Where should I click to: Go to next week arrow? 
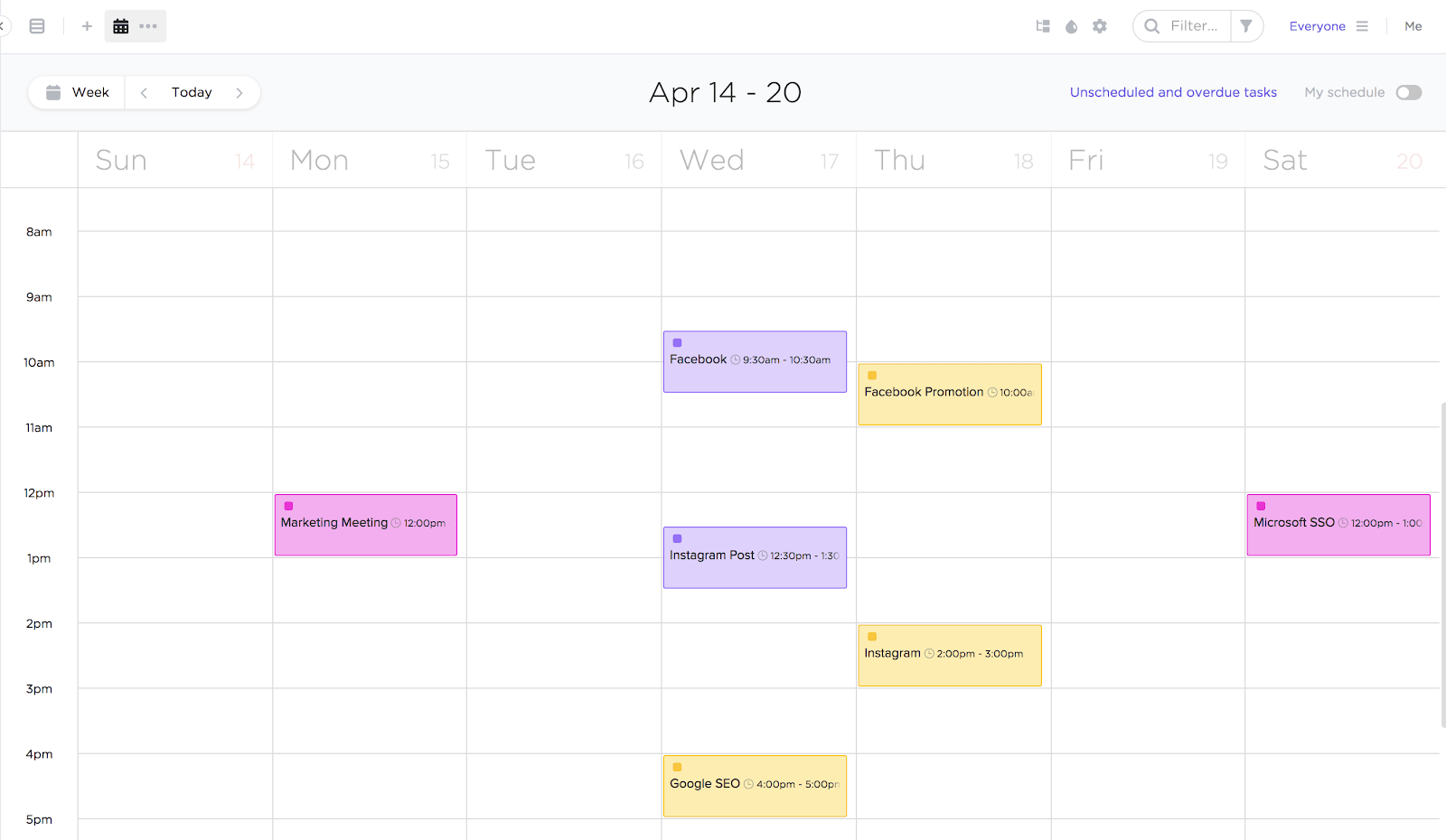tap(239, 92)
